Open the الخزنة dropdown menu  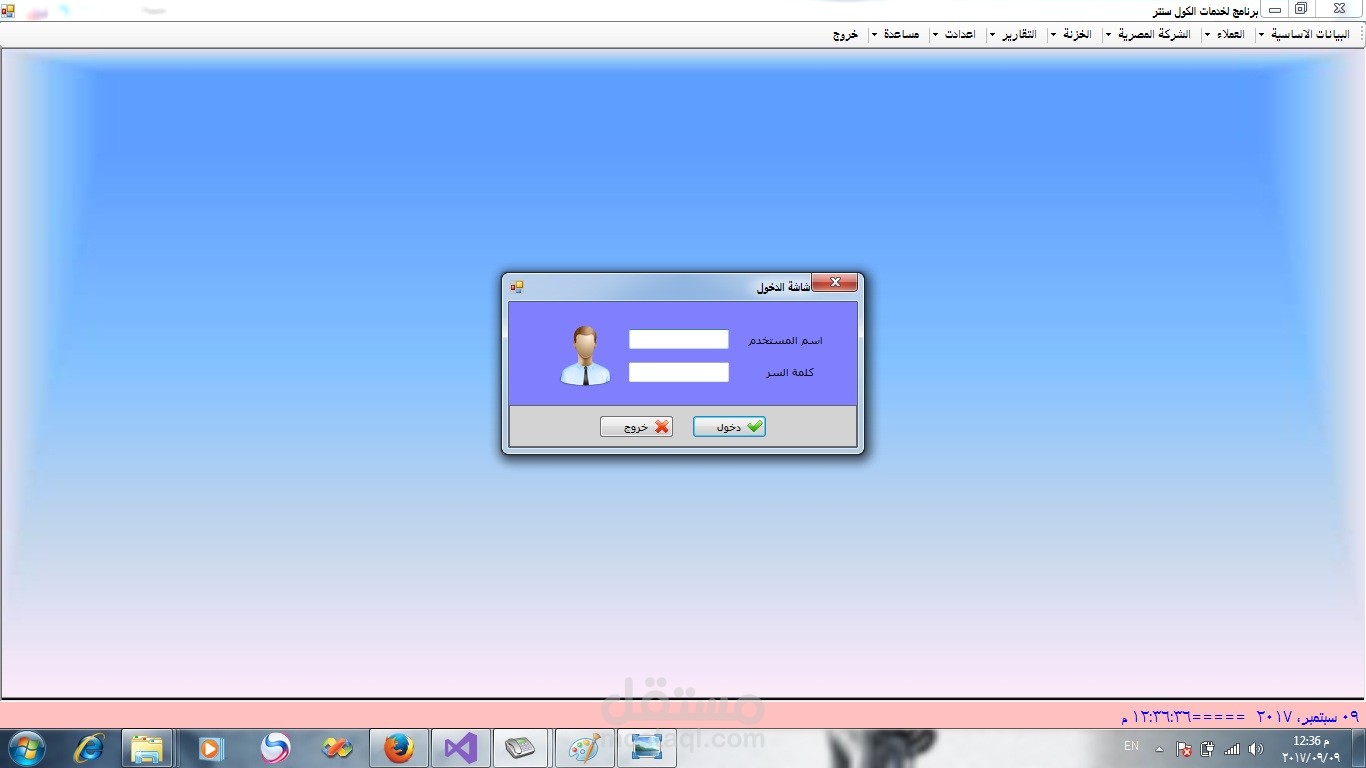click(x=1071, y=34)
